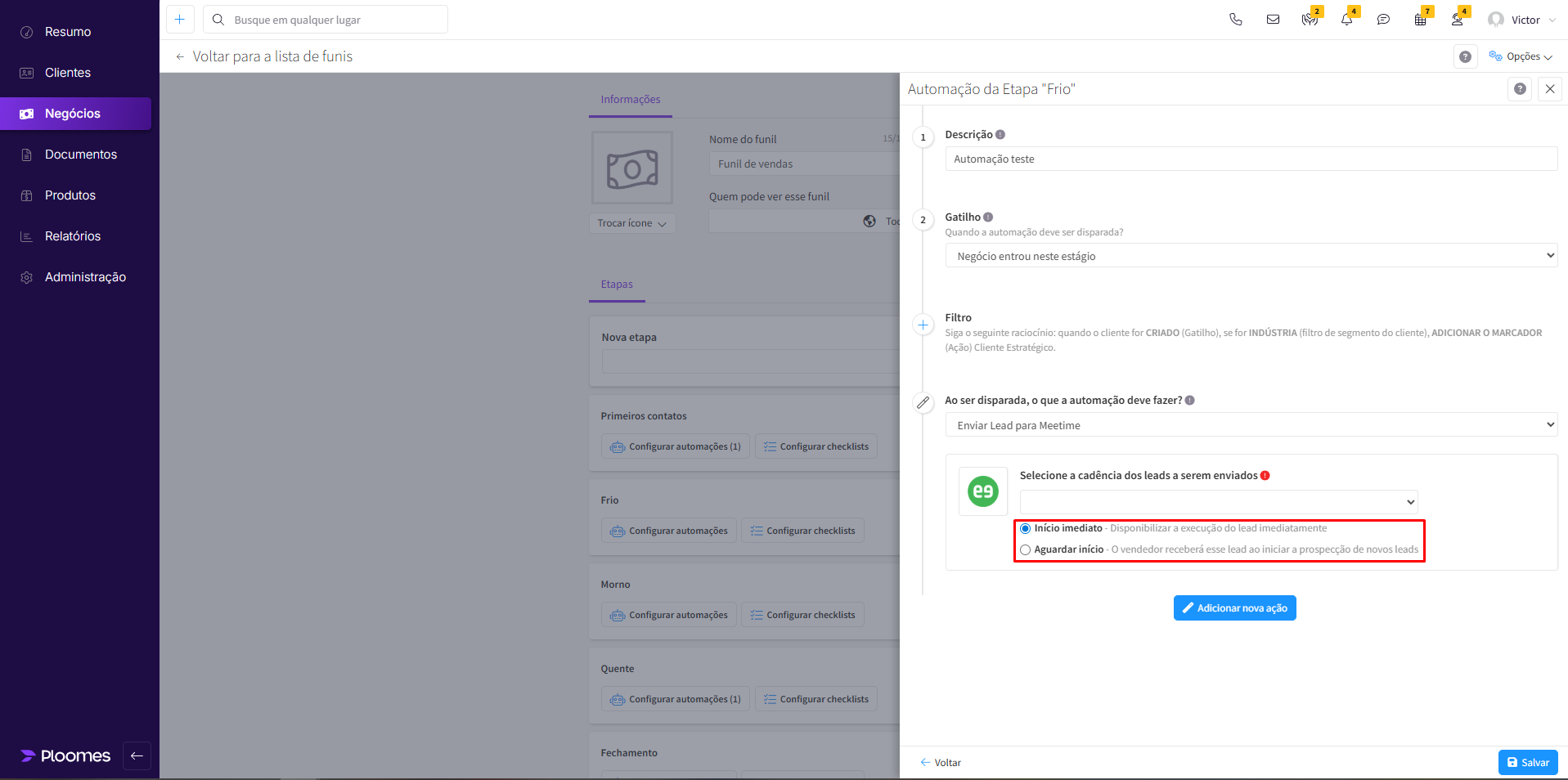1568x780 pixels.
Task: Open the Opções menu
Action: [x=1521, y=56]
